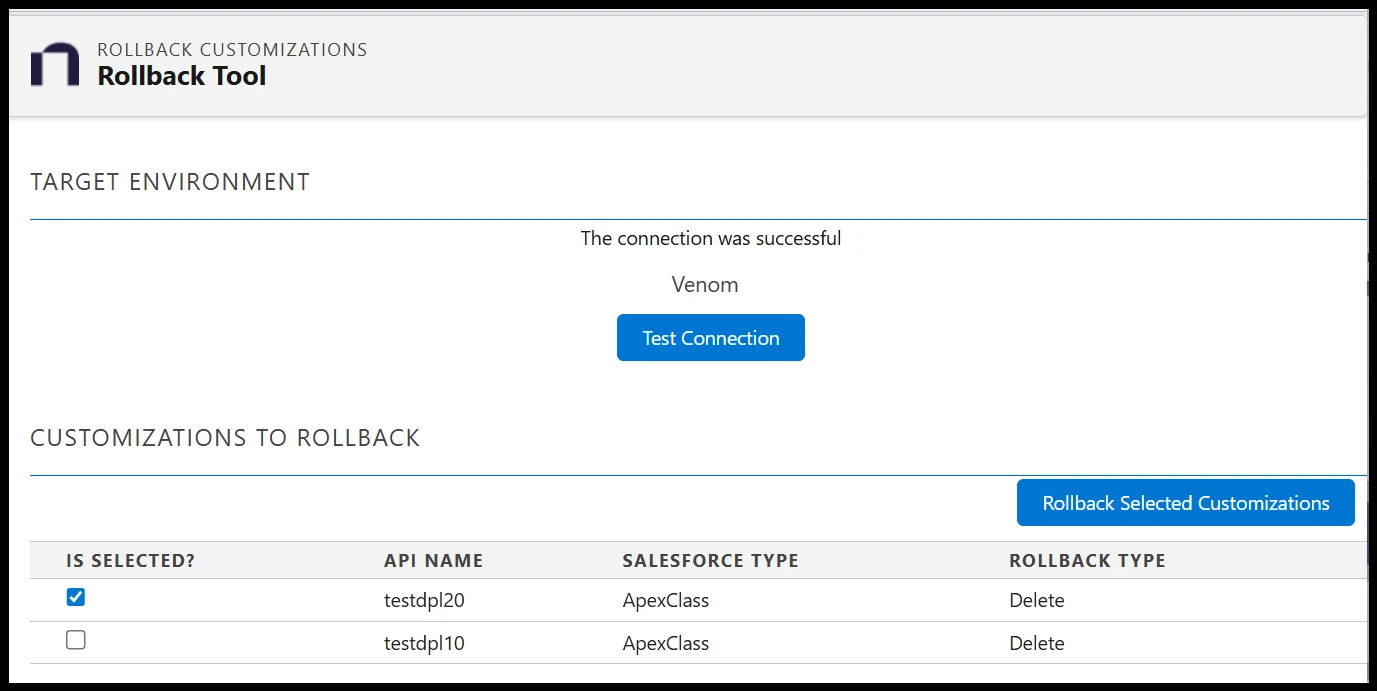Click the Rollback Tool title
Viewport: 1377px width, 691px height.
click(181, 75)
